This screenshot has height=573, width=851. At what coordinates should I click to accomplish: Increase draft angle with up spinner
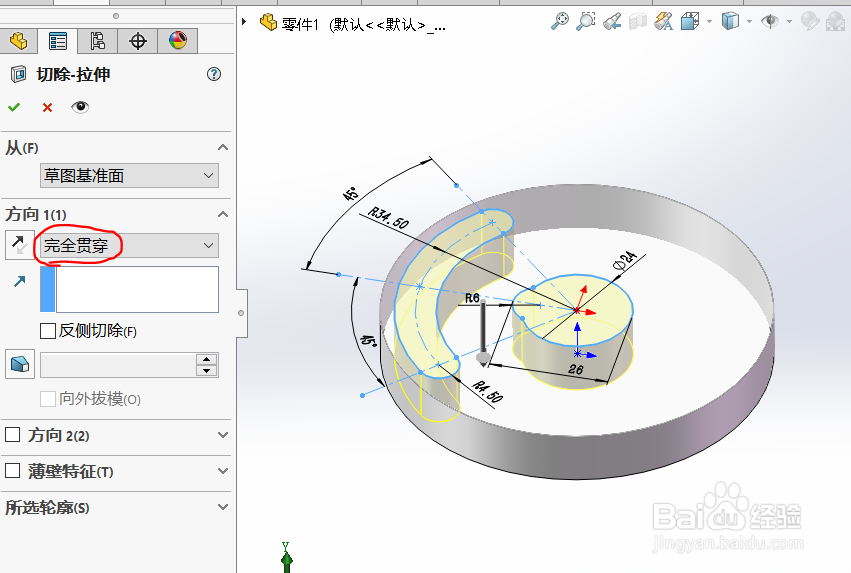[x=207, y=359]
